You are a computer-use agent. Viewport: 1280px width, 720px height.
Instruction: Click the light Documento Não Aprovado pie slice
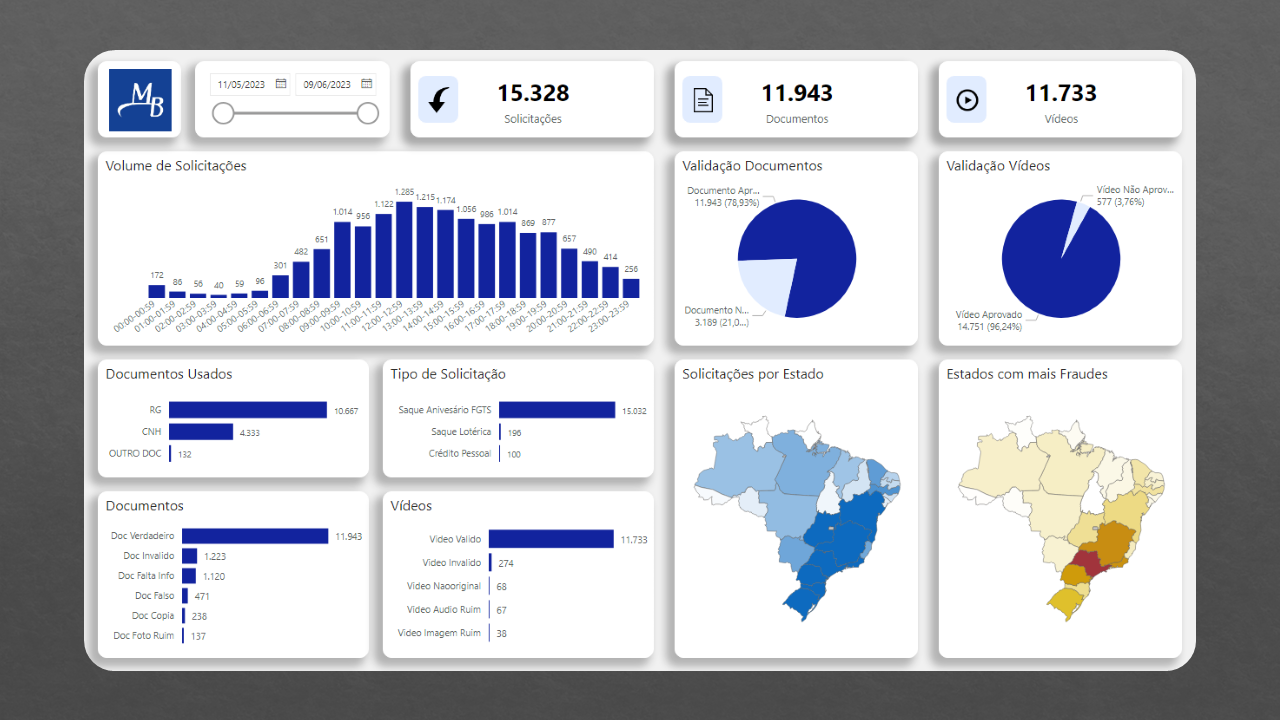click(x=763, y=286)
